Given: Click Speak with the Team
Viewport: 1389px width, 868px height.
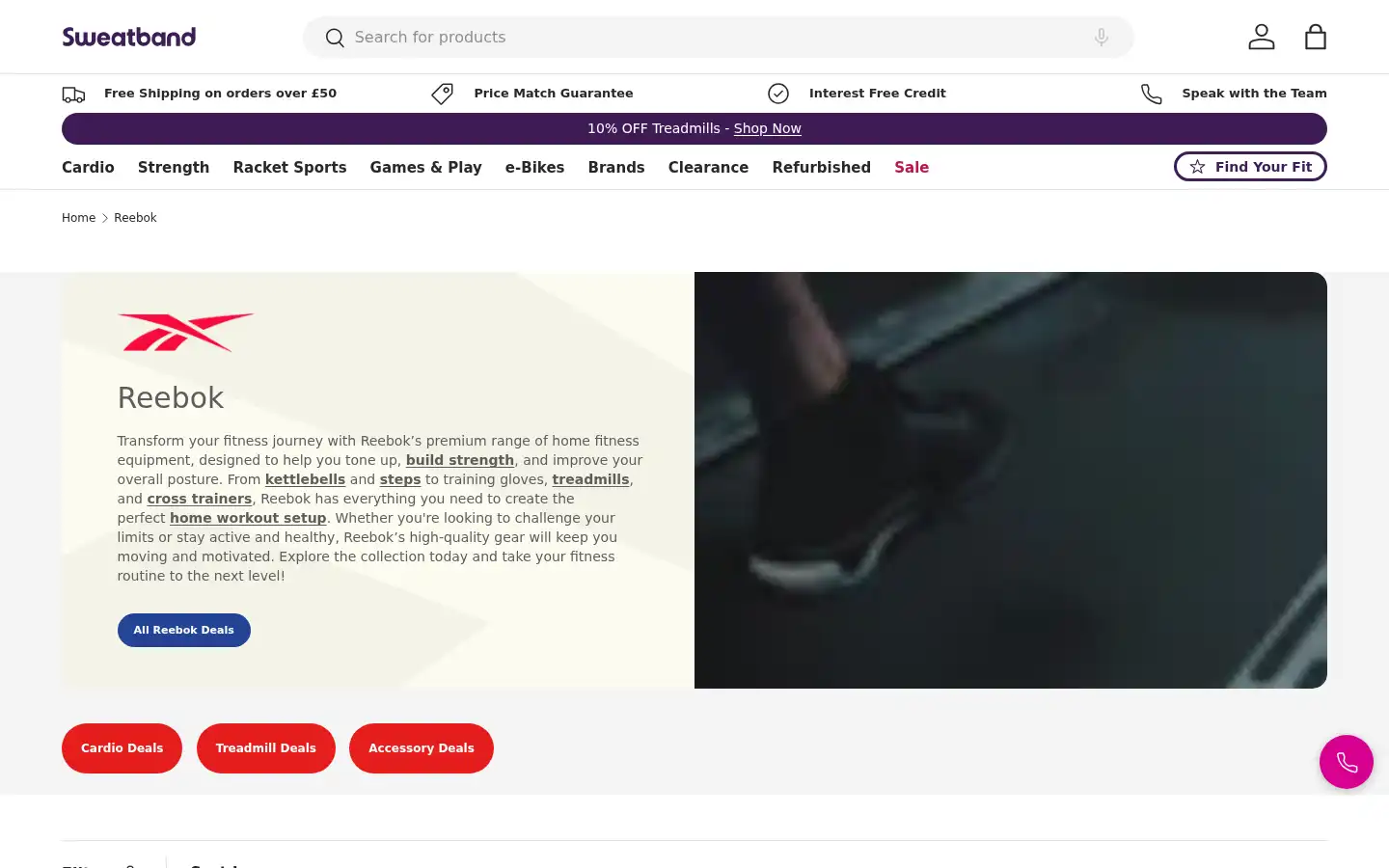Looking at the screenshot, I should point(1254,94).
